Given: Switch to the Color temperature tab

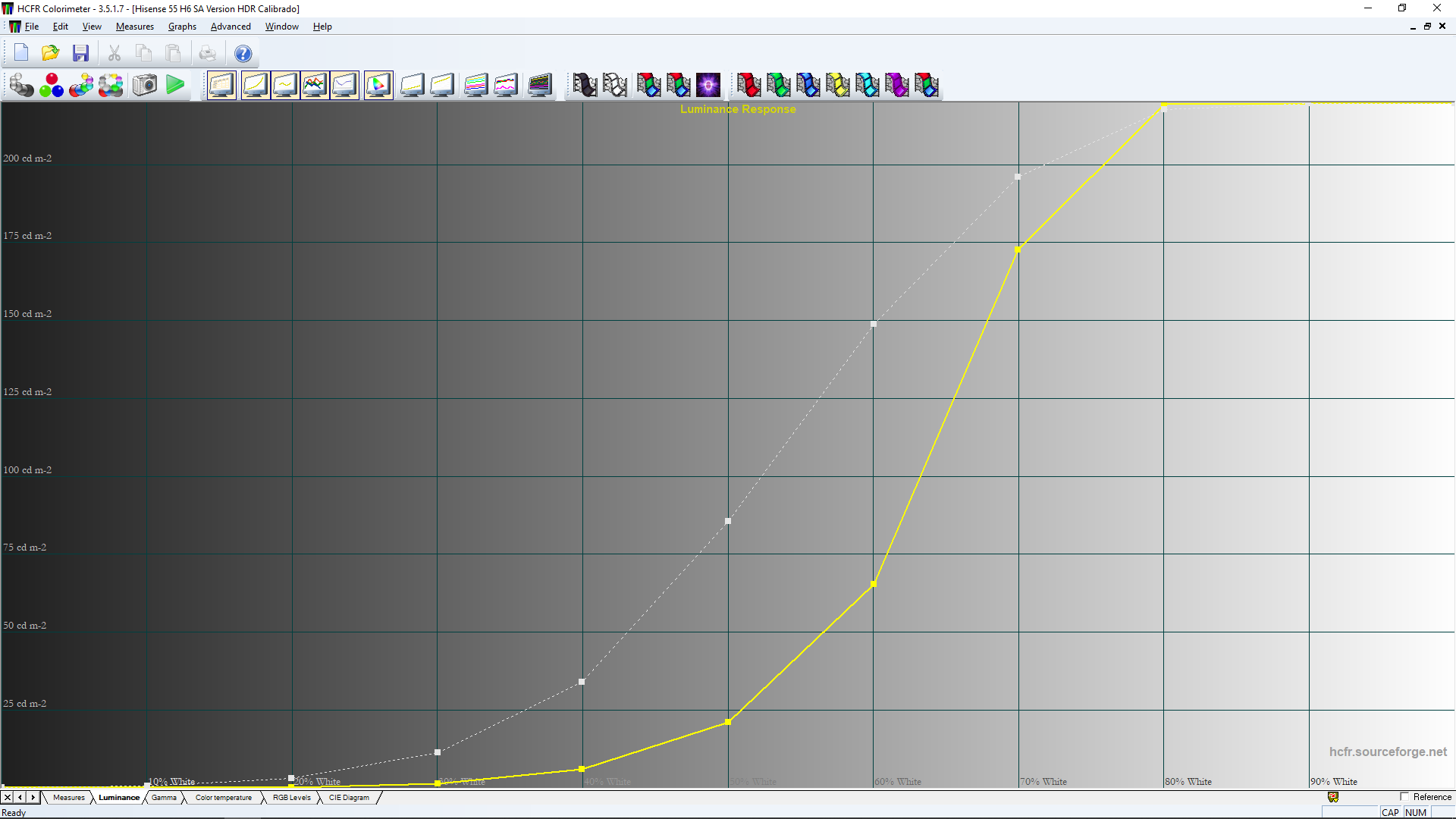Looking at the screenshot, I should [223, 798].
